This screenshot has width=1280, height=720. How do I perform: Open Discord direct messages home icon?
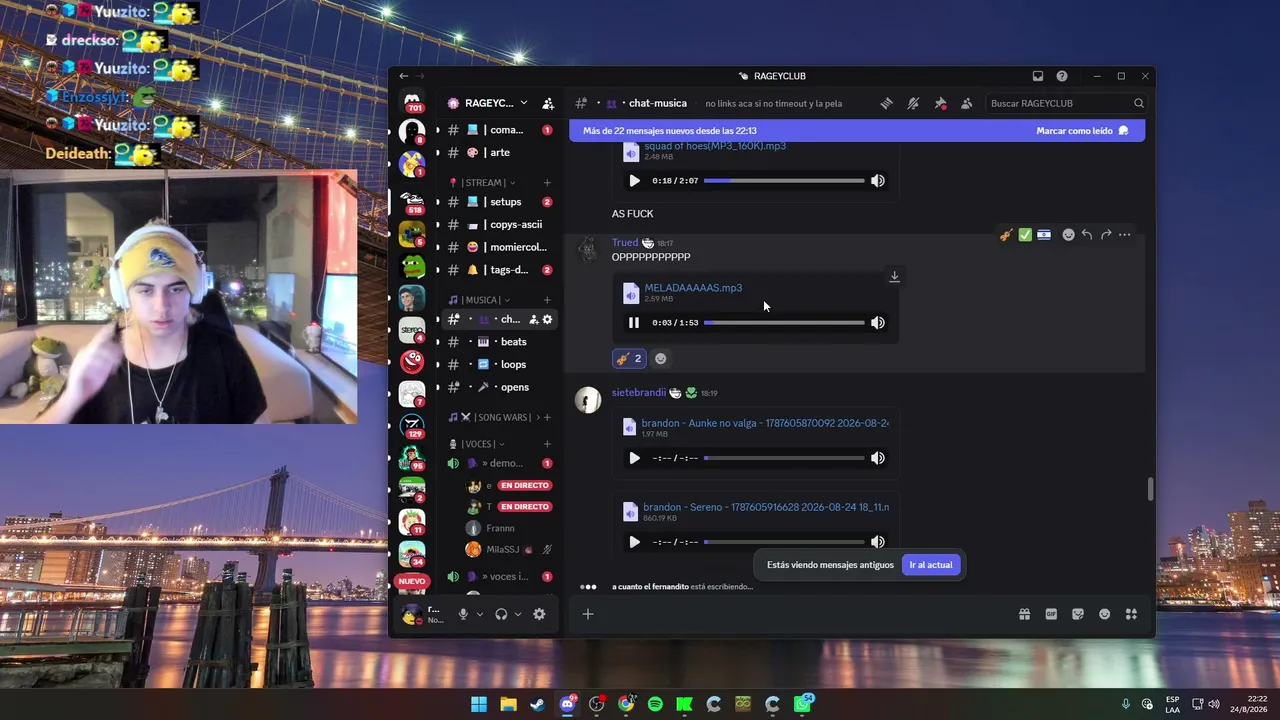click(412, 102)
